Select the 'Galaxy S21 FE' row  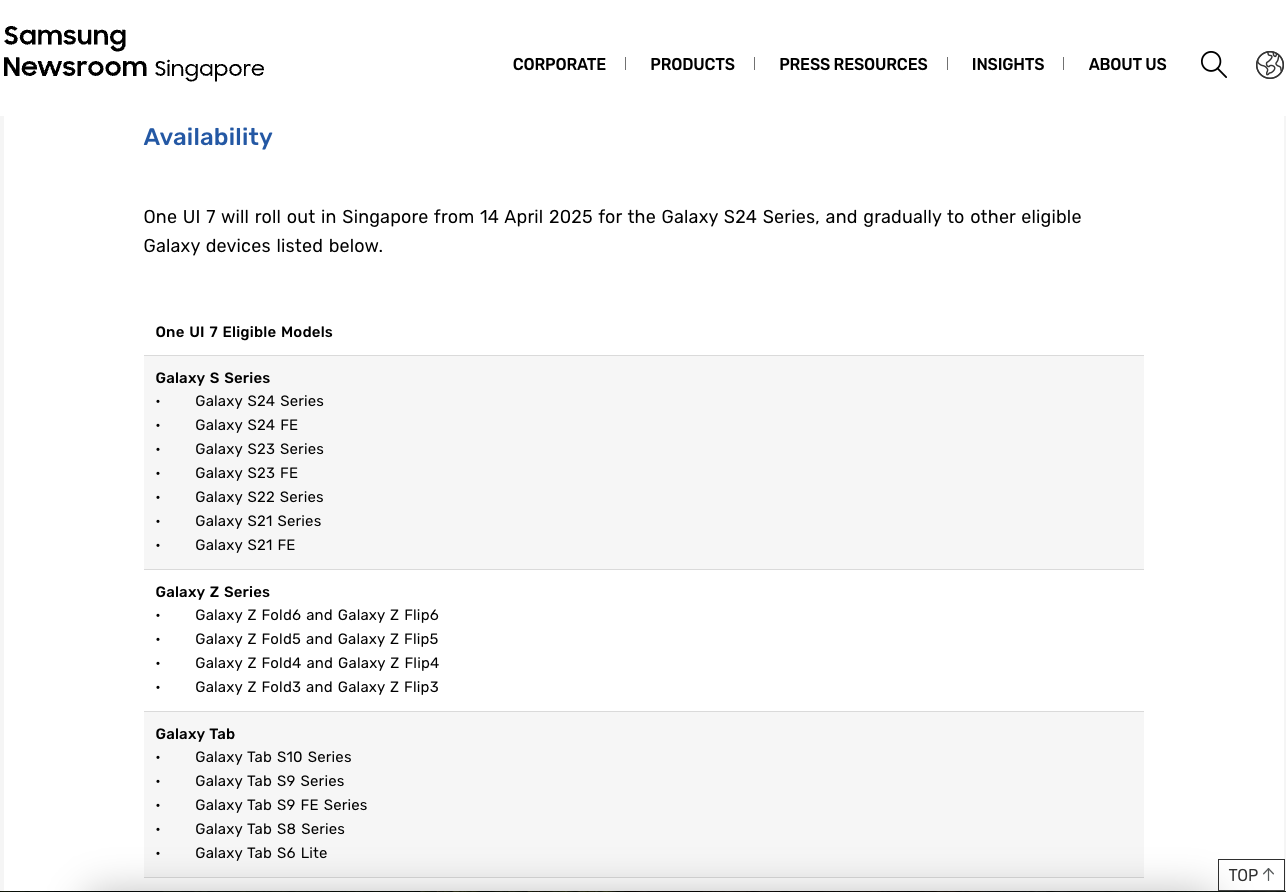[245, 545]
